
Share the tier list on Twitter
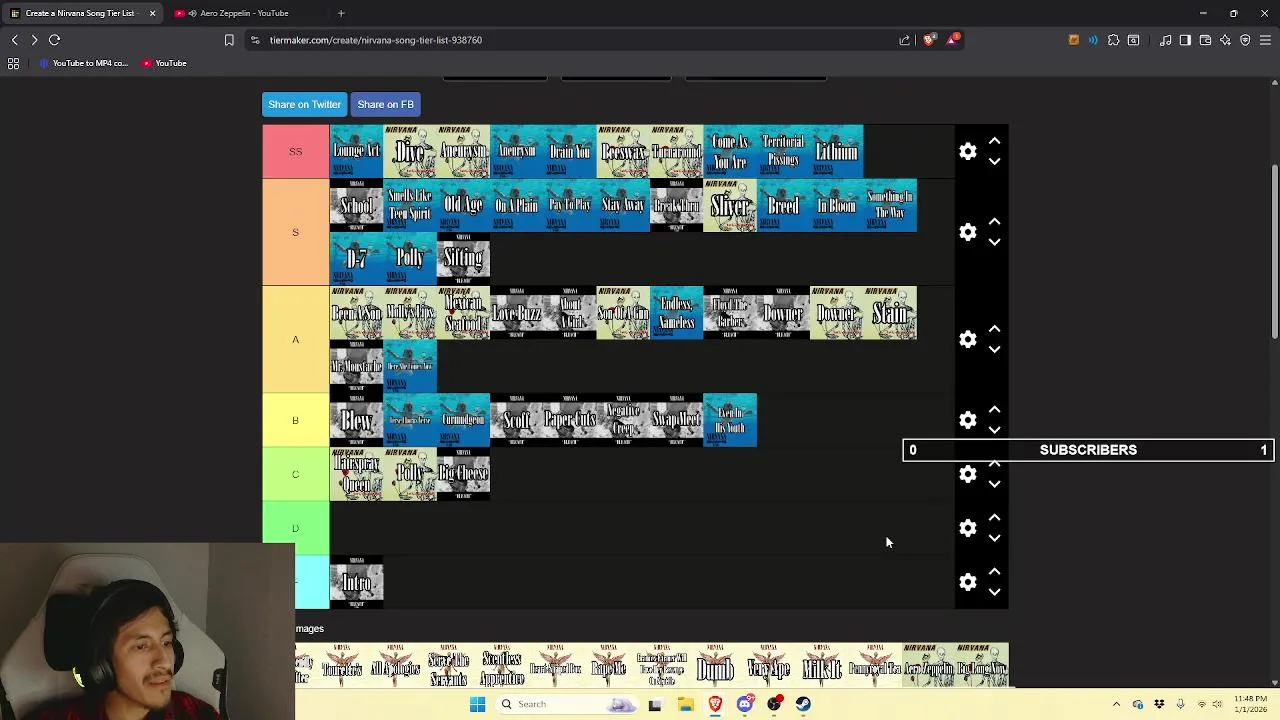coord(304,104)
